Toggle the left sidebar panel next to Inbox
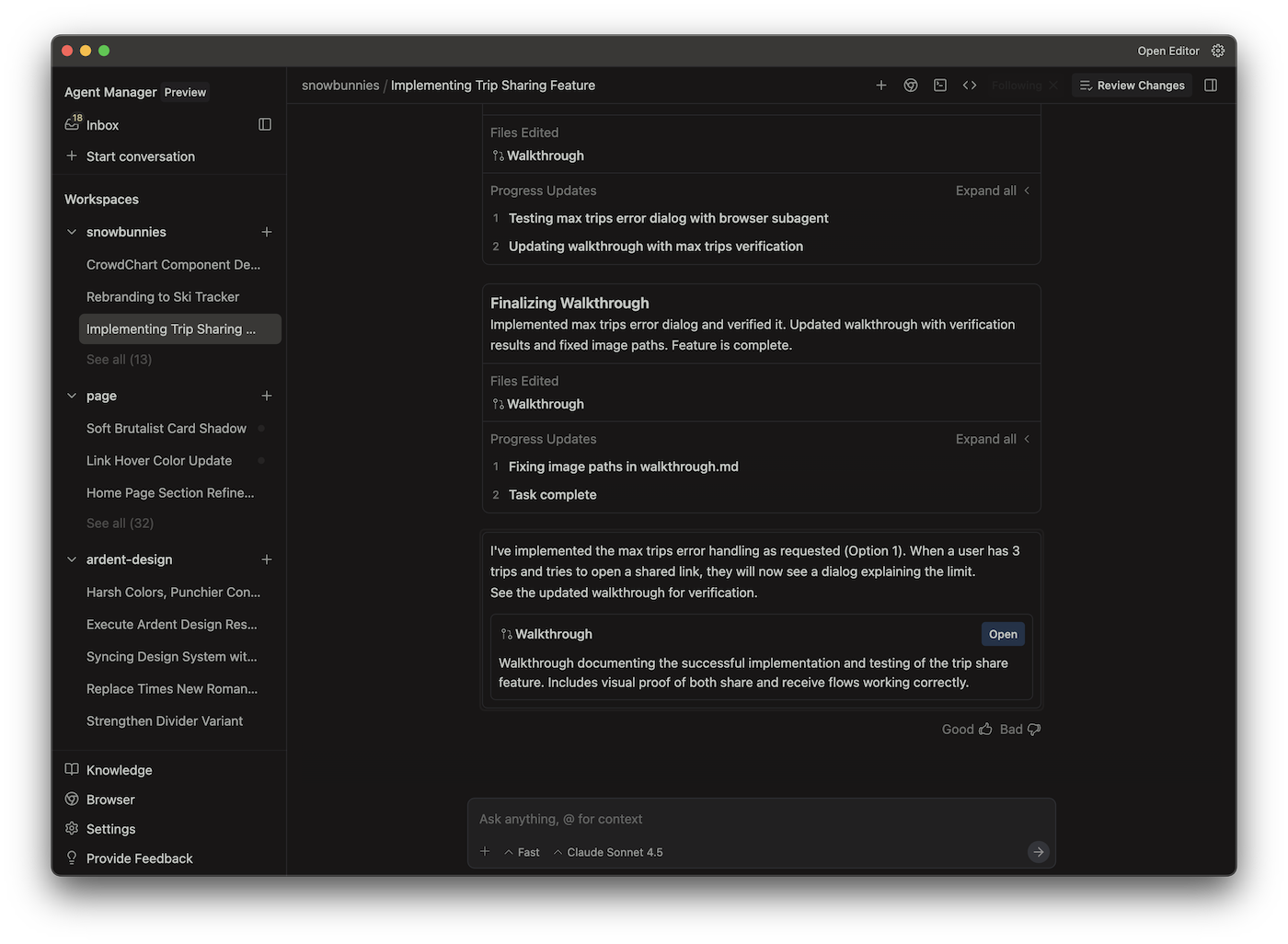This screenshot has height=944, width=1288. (x=265, y=124)
